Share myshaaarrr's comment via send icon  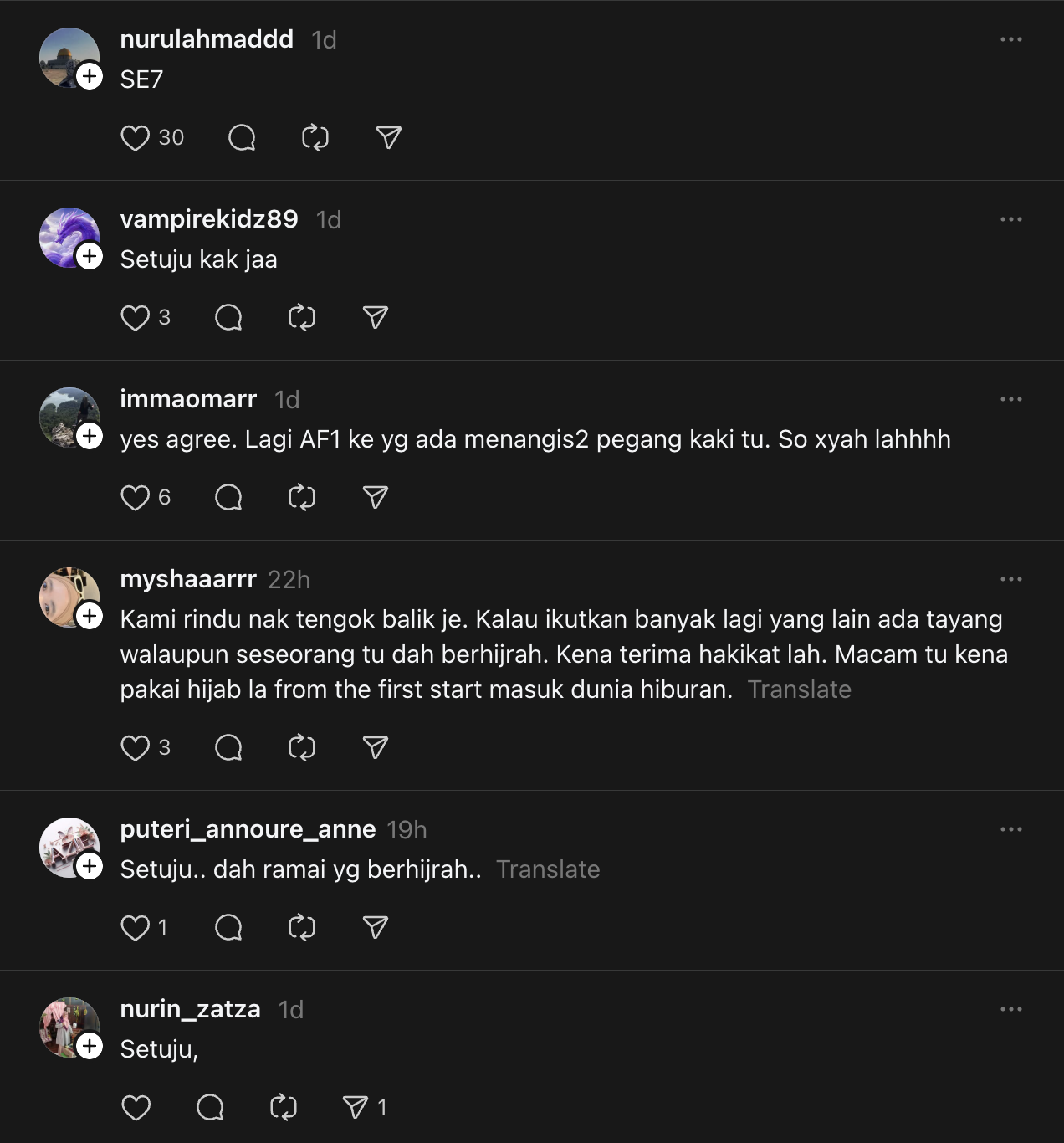point(375,747)
